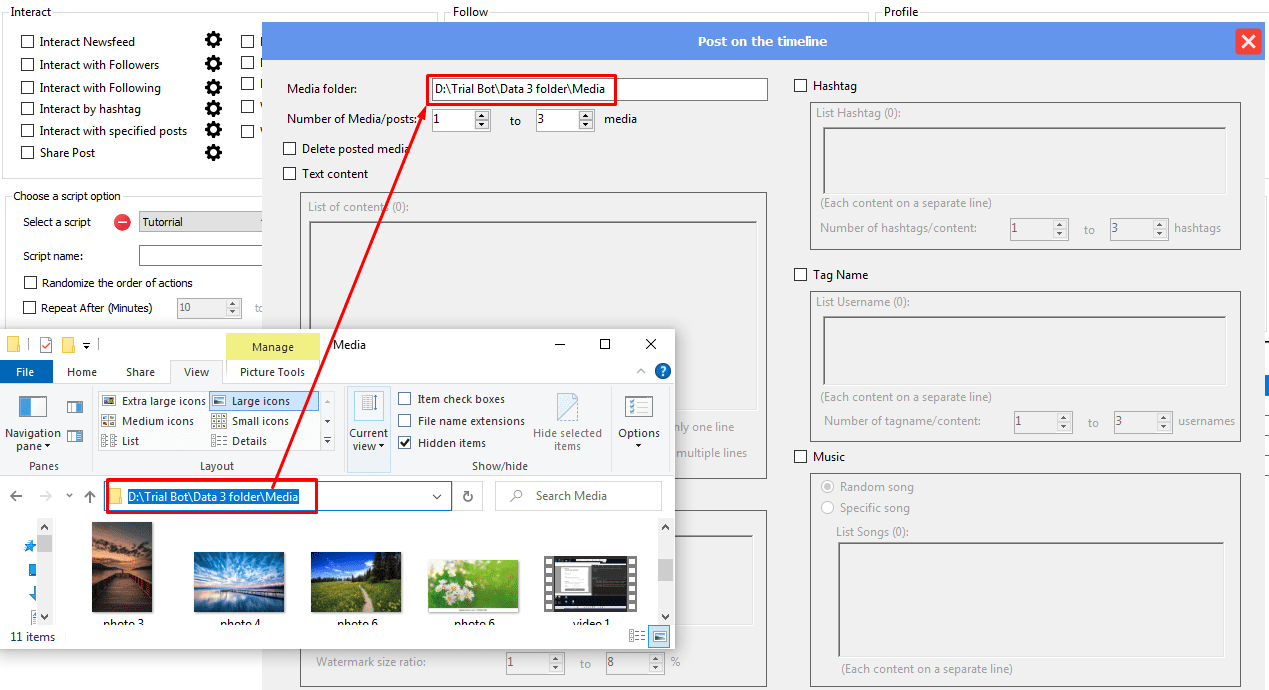Viewport: 1269px width, 690px height.
Task: Click the red remove script icon
Action: tap(122, 222)
